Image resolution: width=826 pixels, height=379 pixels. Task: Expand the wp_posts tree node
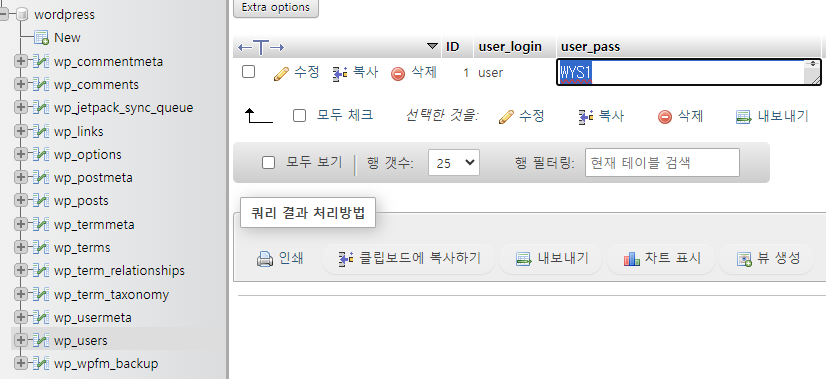coord(21,201)
